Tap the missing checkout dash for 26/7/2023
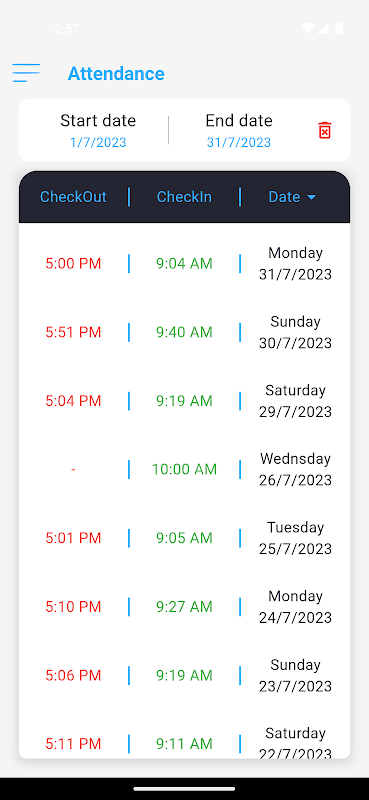 coord(73,469)
